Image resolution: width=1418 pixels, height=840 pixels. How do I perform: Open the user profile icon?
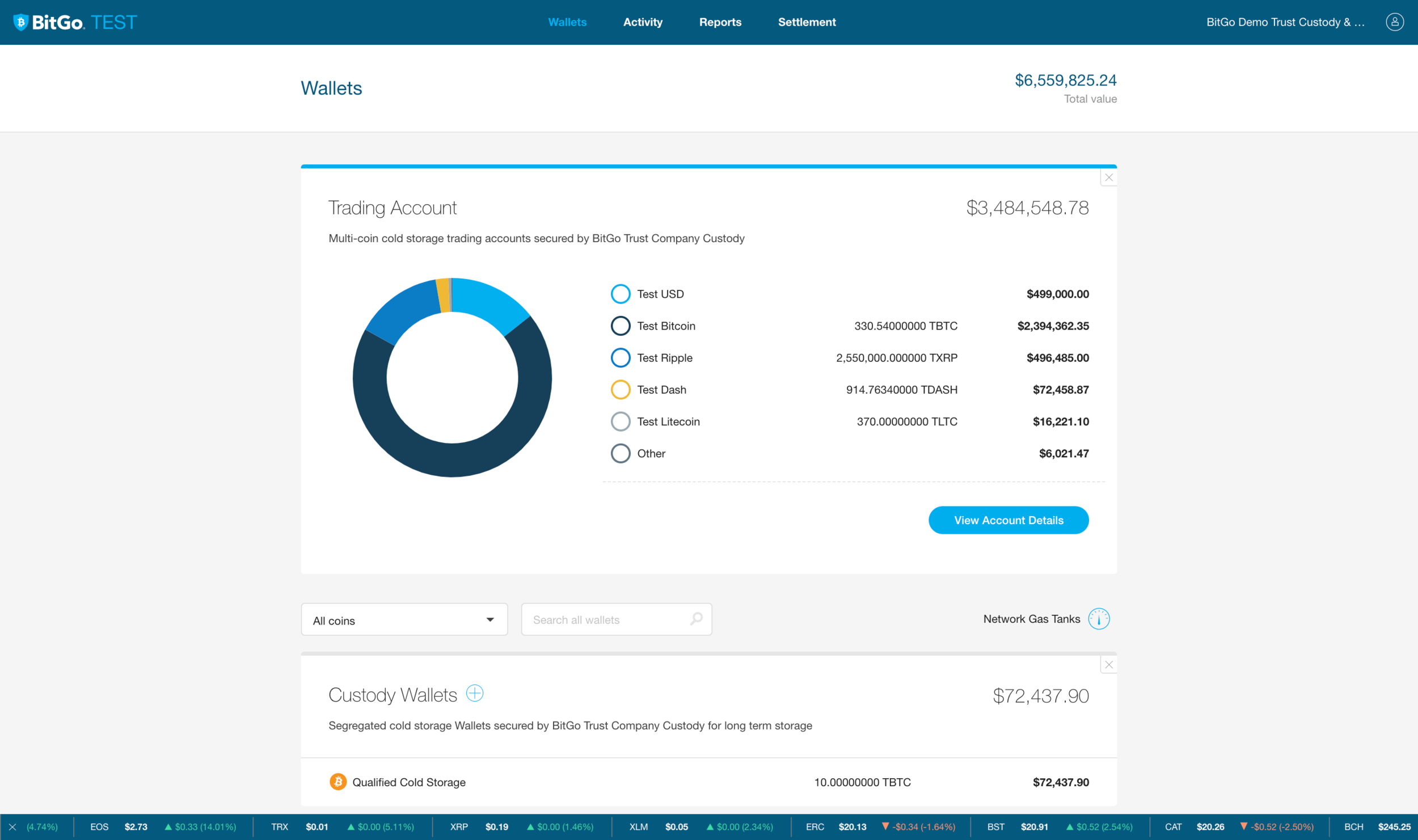pos(1394,22)
